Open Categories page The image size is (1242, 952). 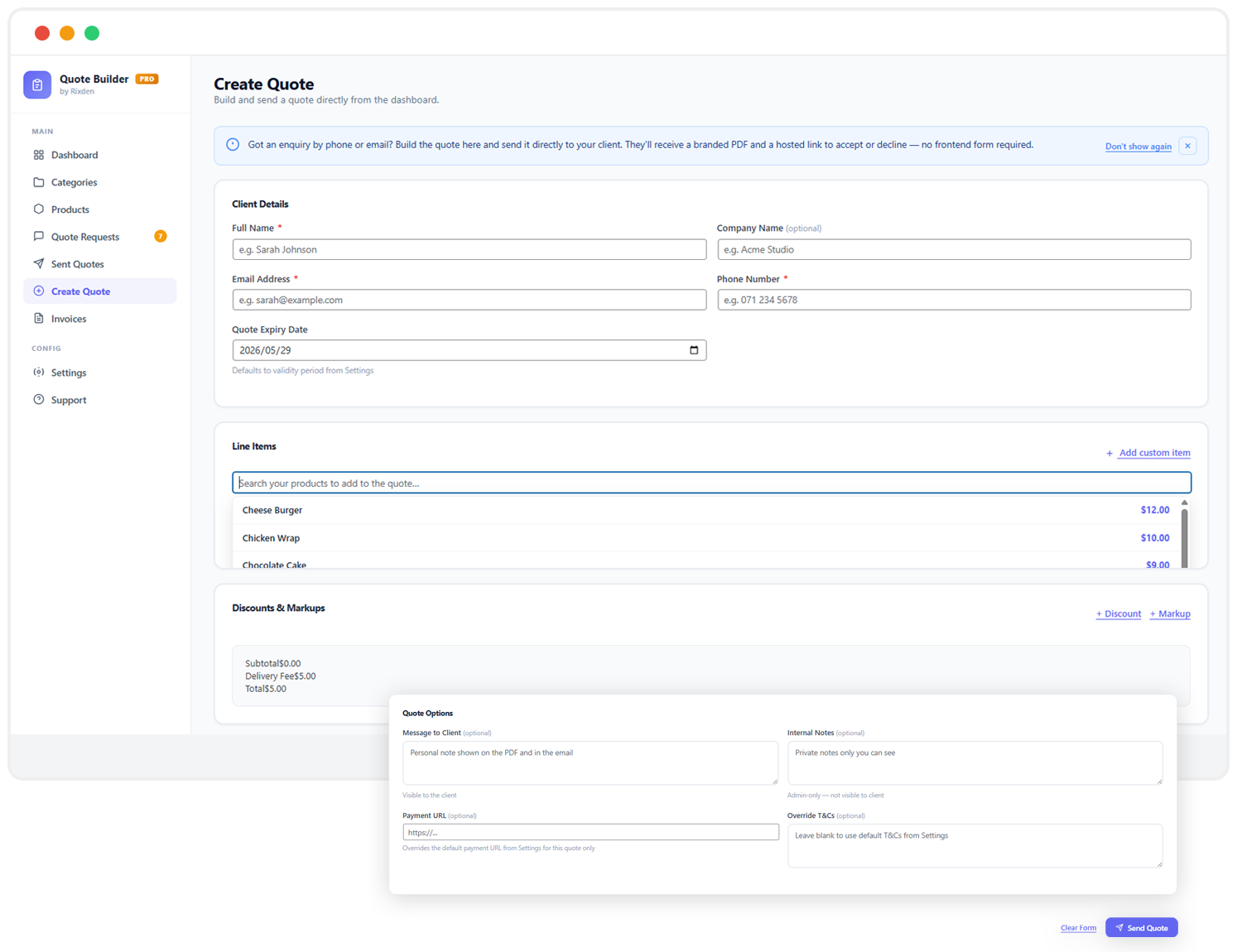(99, 182)
